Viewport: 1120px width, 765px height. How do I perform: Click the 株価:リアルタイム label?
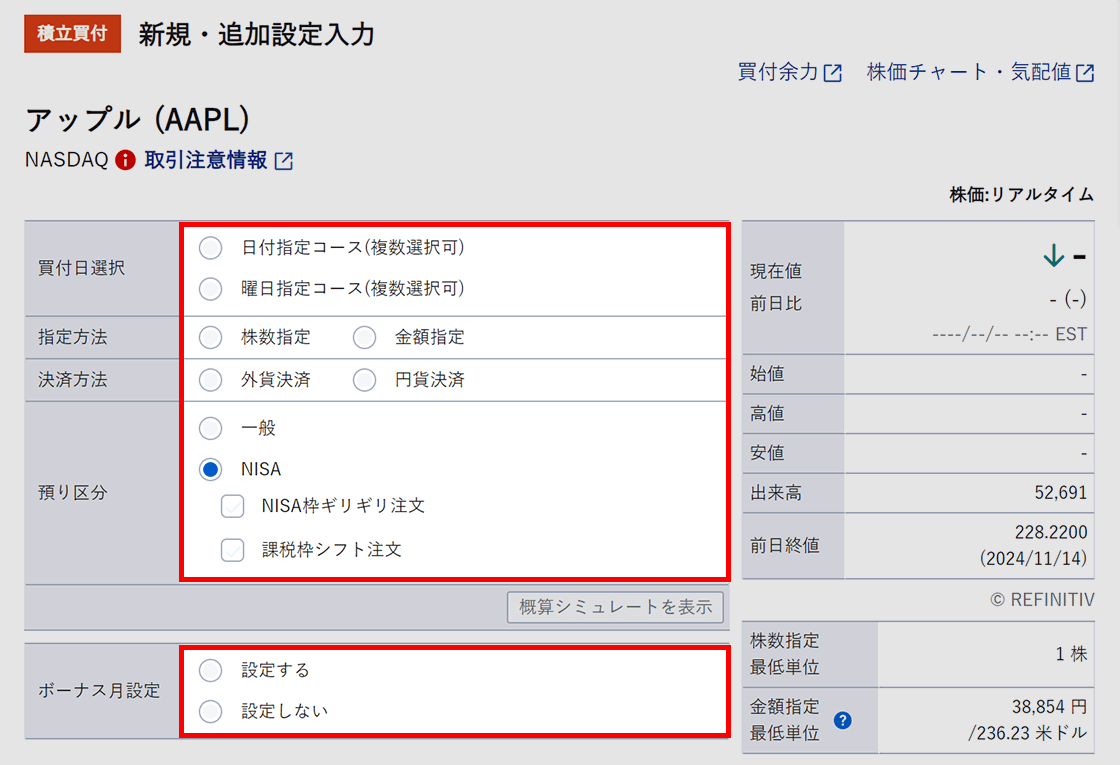pyautogui.click(x=1021, y=194)
